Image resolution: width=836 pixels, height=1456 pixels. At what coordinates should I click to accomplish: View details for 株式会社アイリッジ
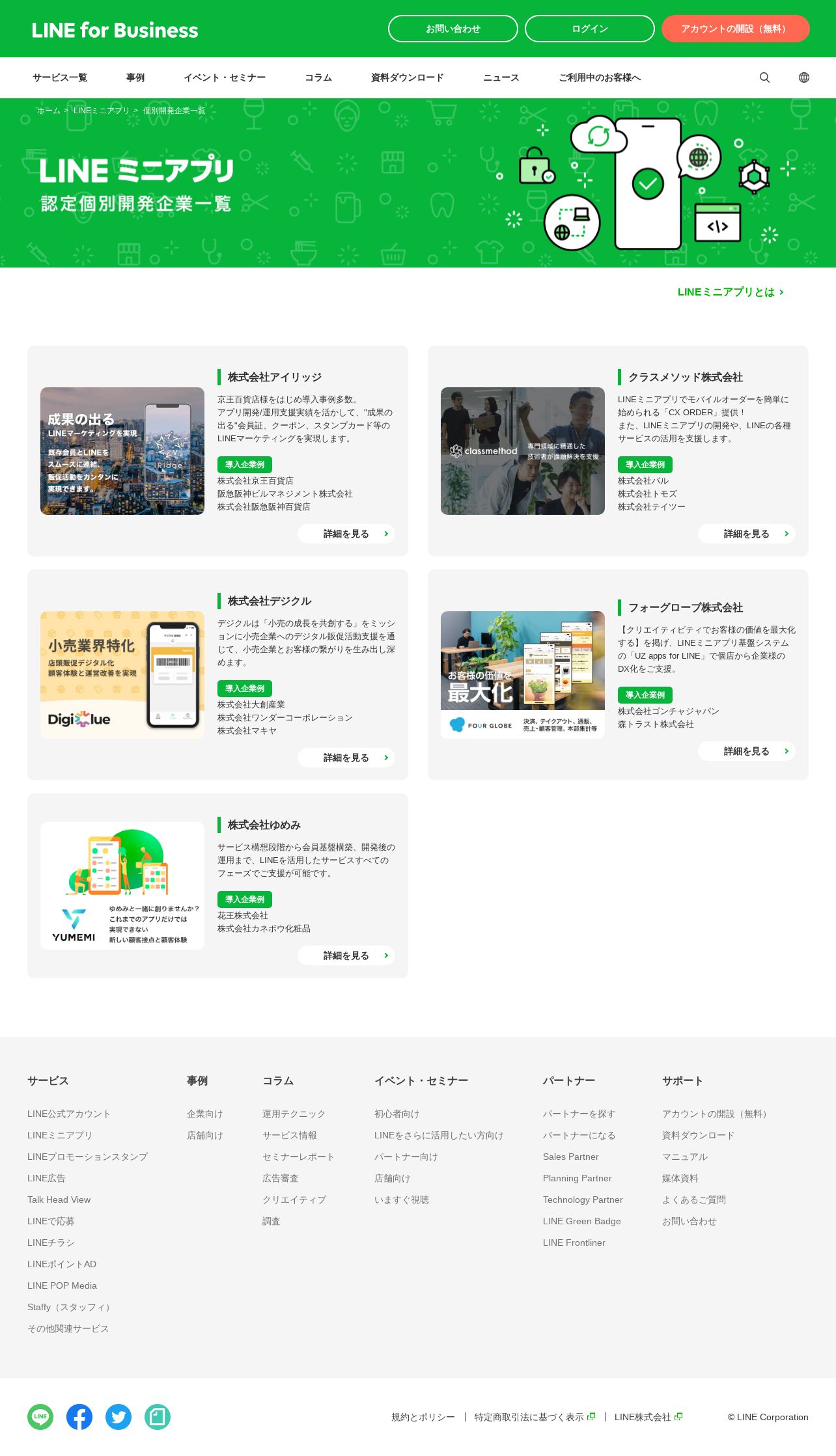[346, 534]
